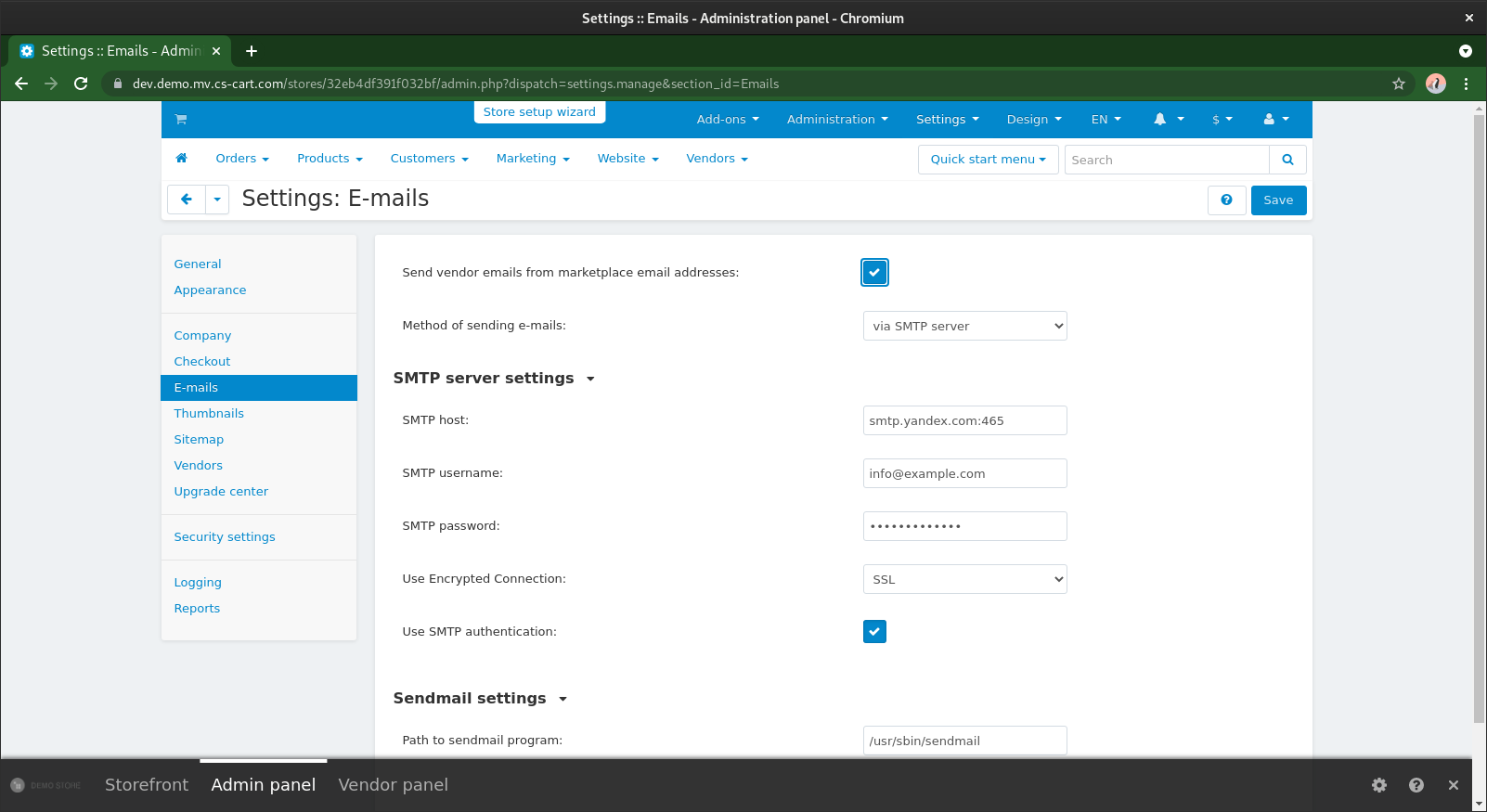Open the Chromium three-dot menu
This screenshot has height=812, width=1487.
(x=1467, y=84)
